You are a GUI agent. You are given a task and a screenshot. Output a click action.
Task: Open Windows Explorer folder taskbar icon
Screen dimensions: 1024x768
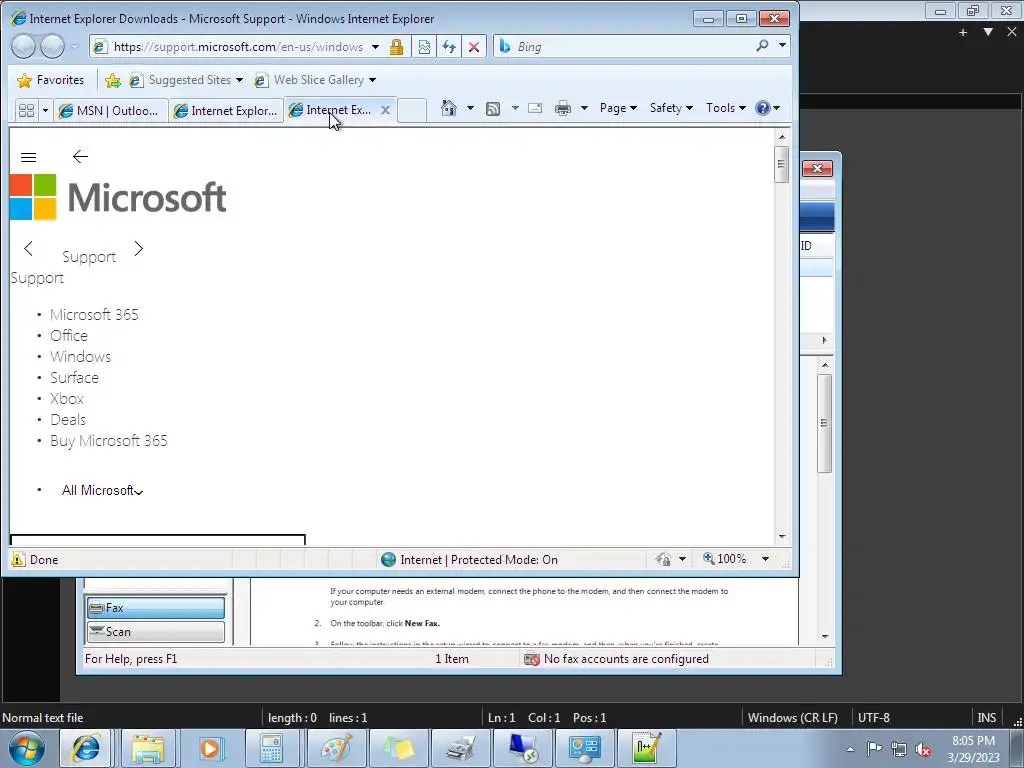click(x=148, y=748)
